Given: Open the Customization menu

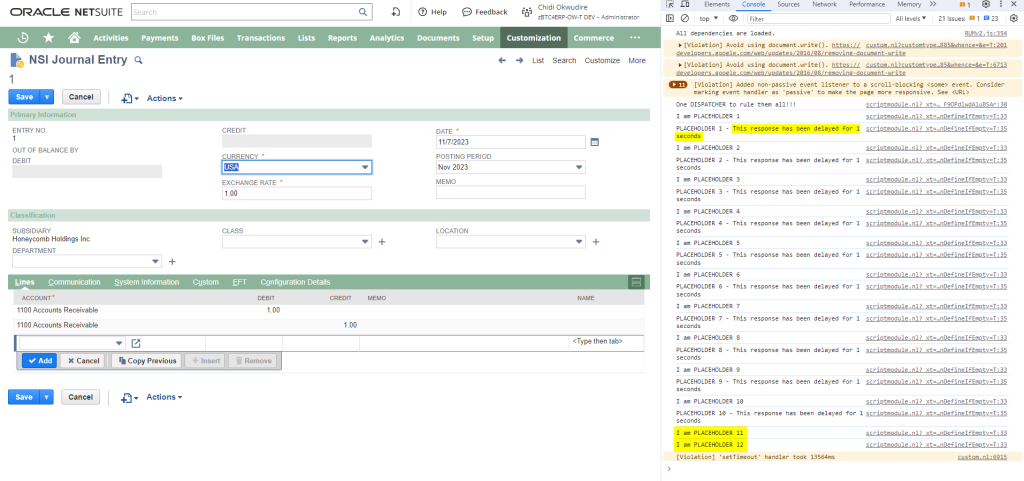Looking at the screenshot, I should tap(534, 38).
